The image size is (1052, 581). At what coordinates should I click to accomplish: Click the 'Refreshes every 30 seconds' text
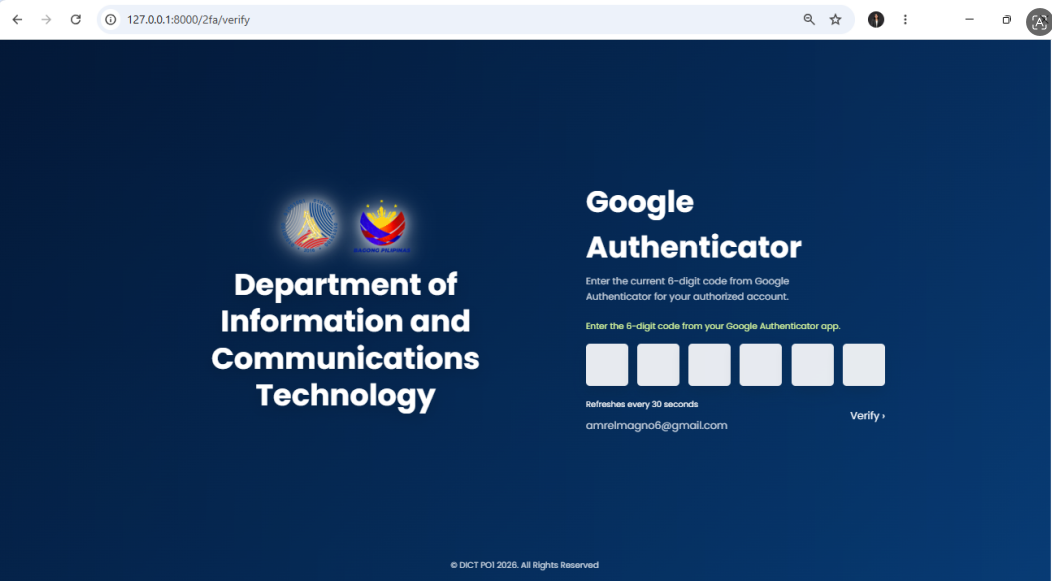641,404
